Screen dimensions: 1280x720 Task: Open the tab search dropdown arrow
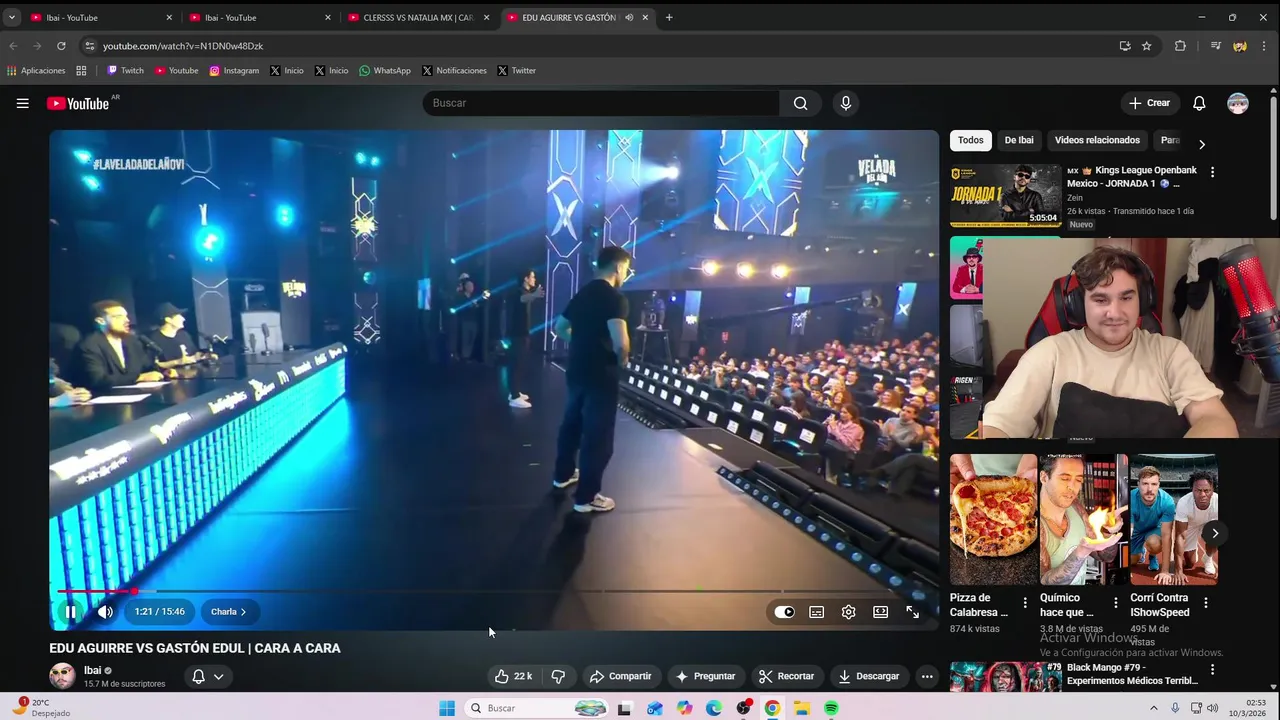tap(12, 17)
